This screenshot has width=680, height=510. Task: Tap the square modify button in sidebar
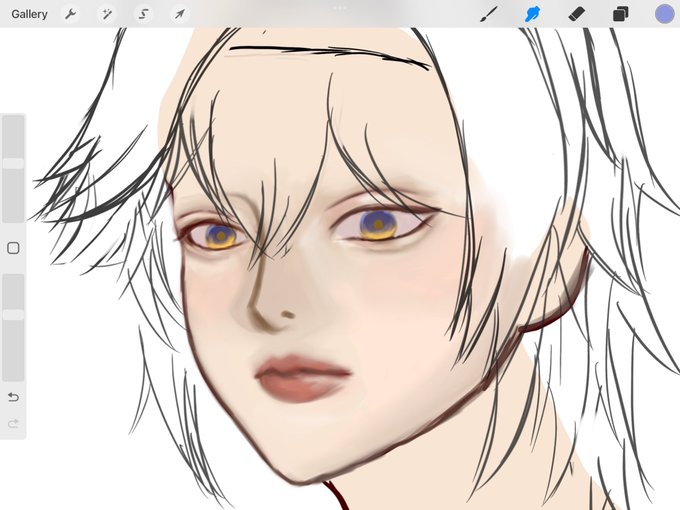click(13, 248)
